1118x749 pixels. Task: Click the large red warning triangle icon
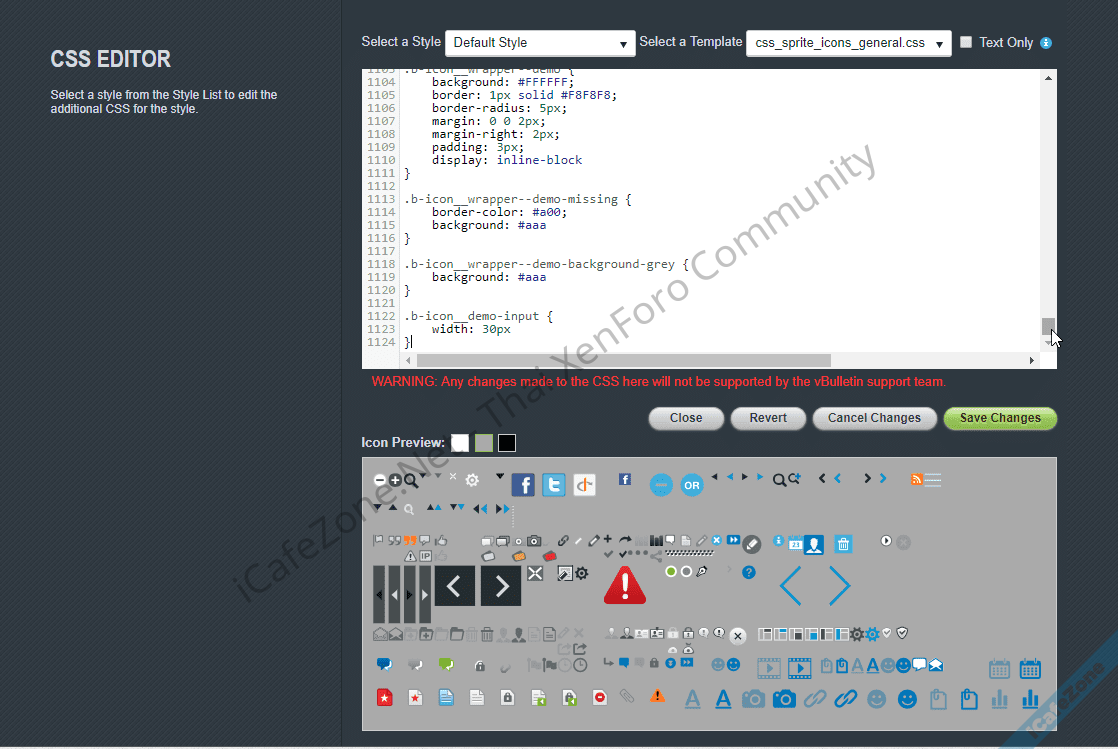click(625, 585)
